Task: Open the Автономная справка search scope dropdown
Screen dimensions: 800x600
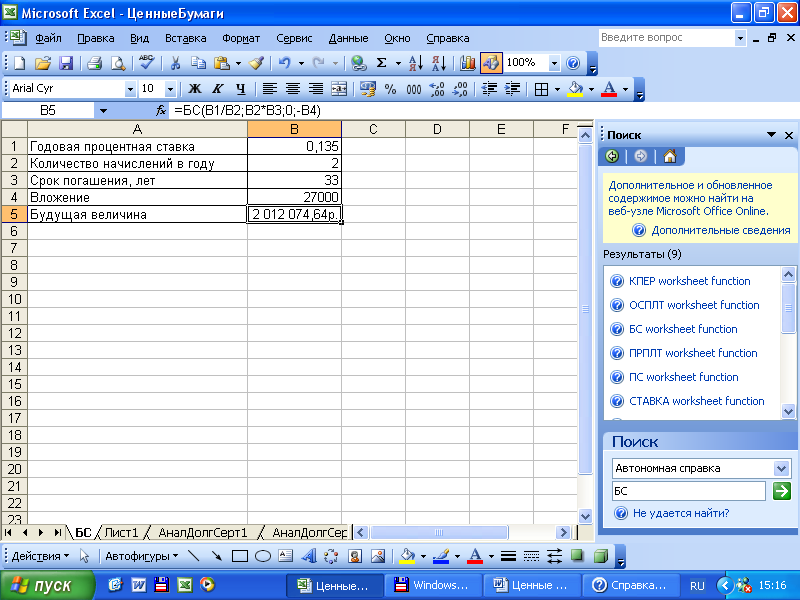Action: point(781,468)
